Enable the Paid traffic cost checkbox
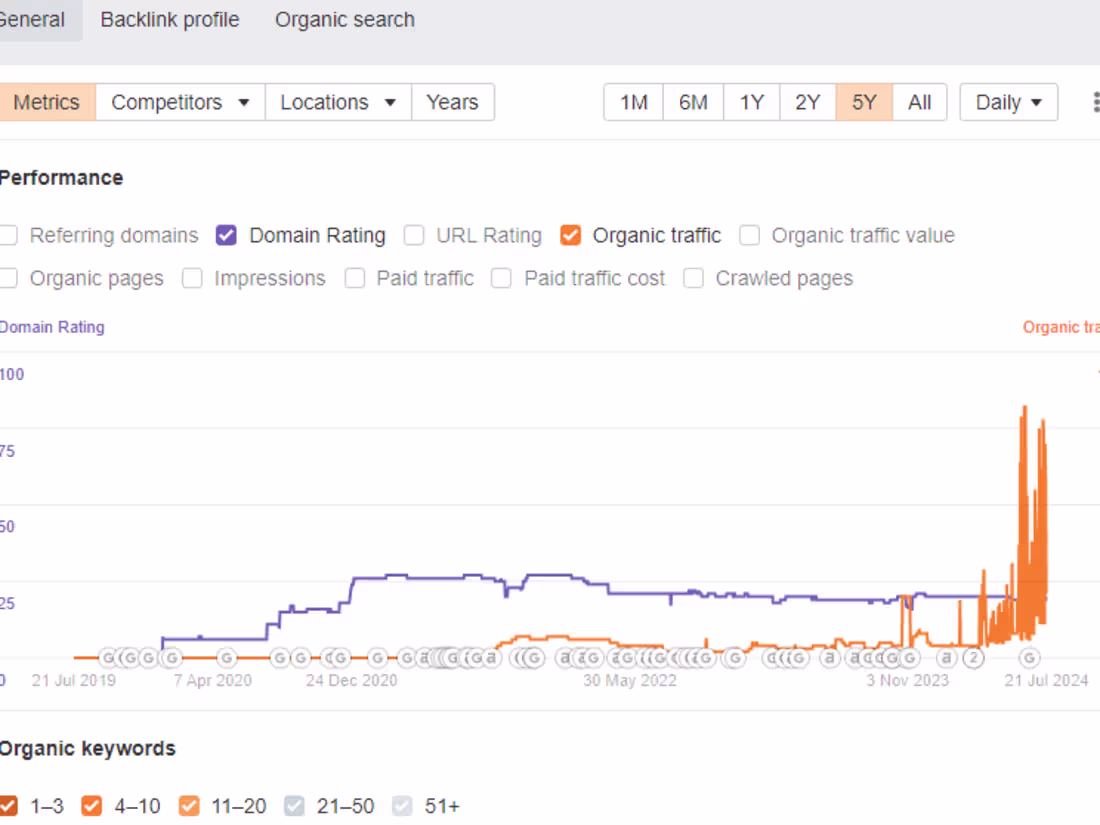 502,279
